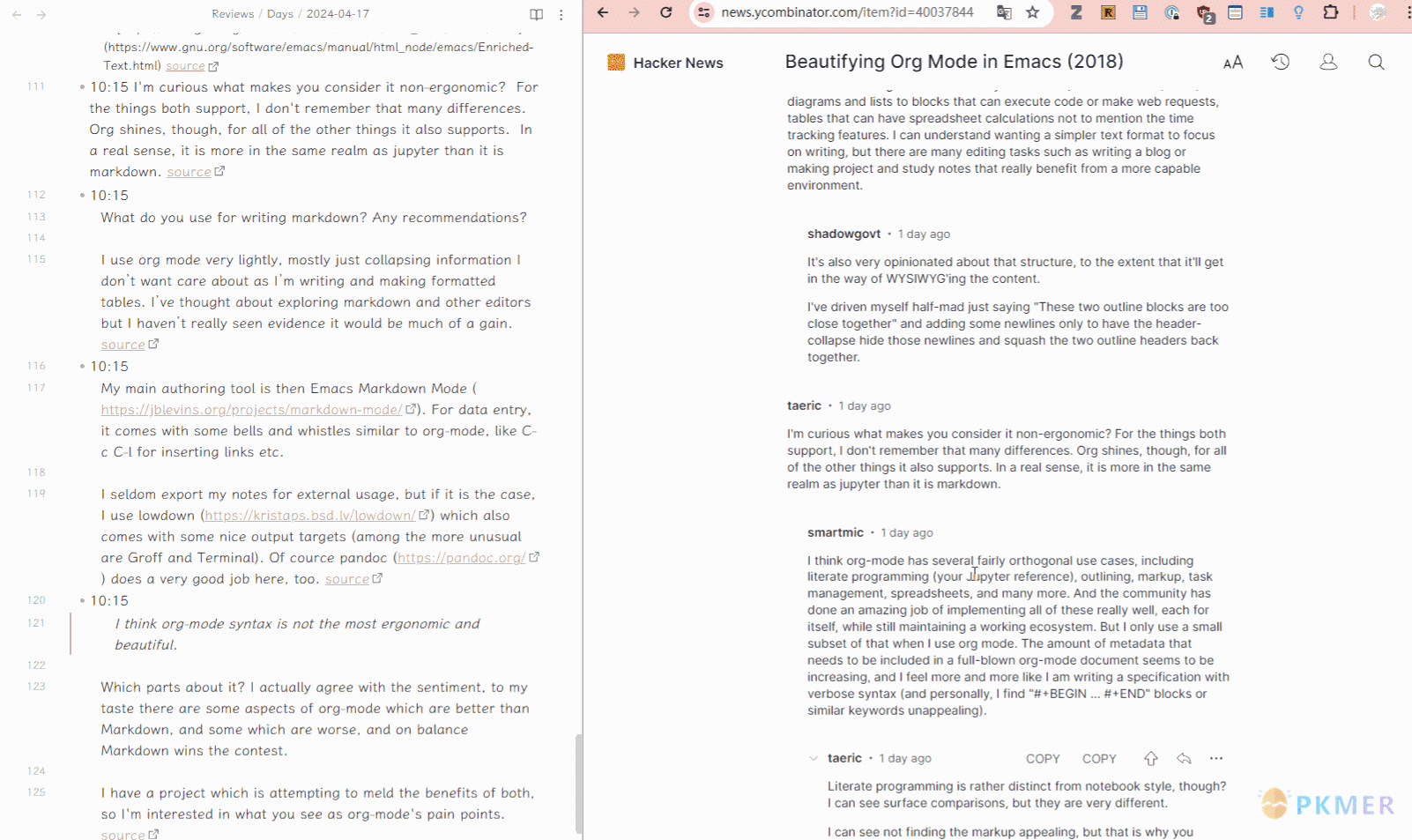
Task: Click the calendar window extension icon
Action: click(x=1235, y=12)
